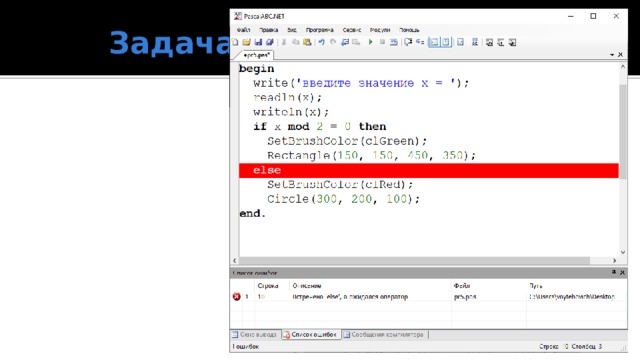Run the program with the green play icon
The width and height of the screenshot is (640, 360).
click(x=370, y=42)
